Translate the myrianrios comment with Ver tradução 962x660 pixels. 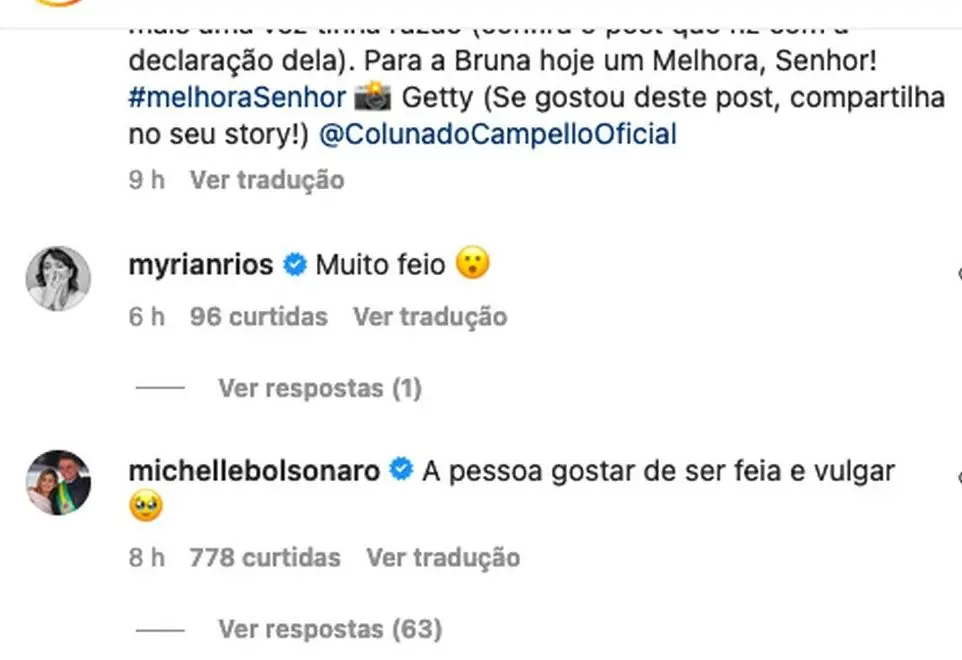tap(430, 317)
